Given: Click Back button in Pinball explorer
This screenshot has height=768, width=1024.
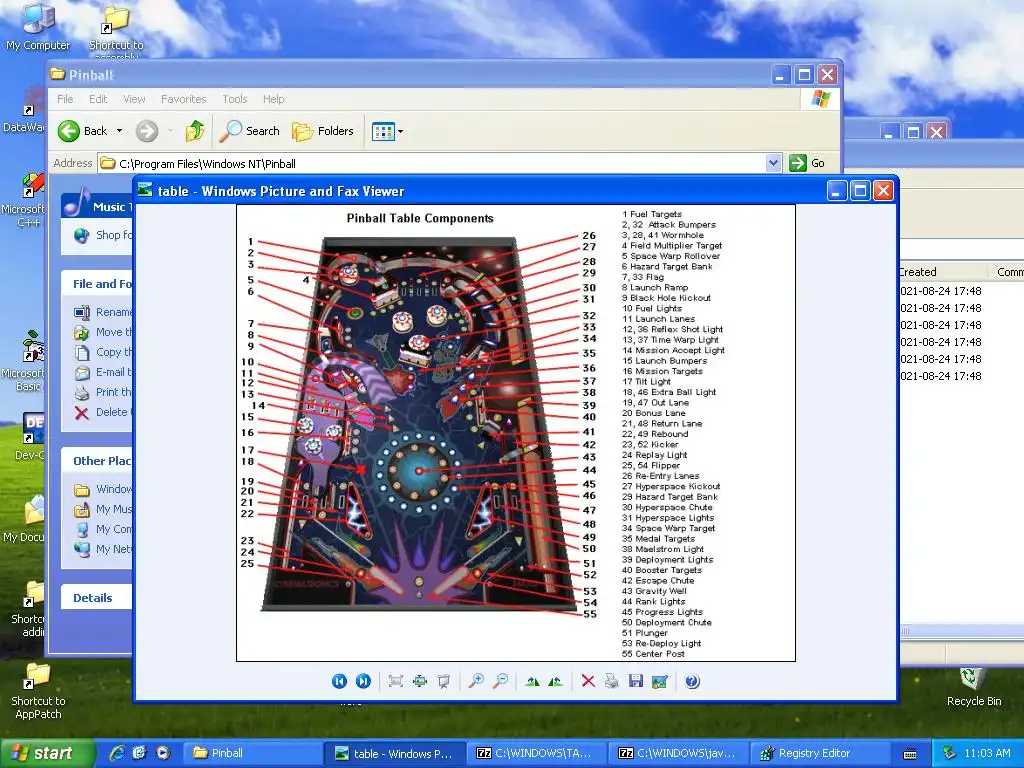Looking at the screenshot, I should tap(82, 131).
